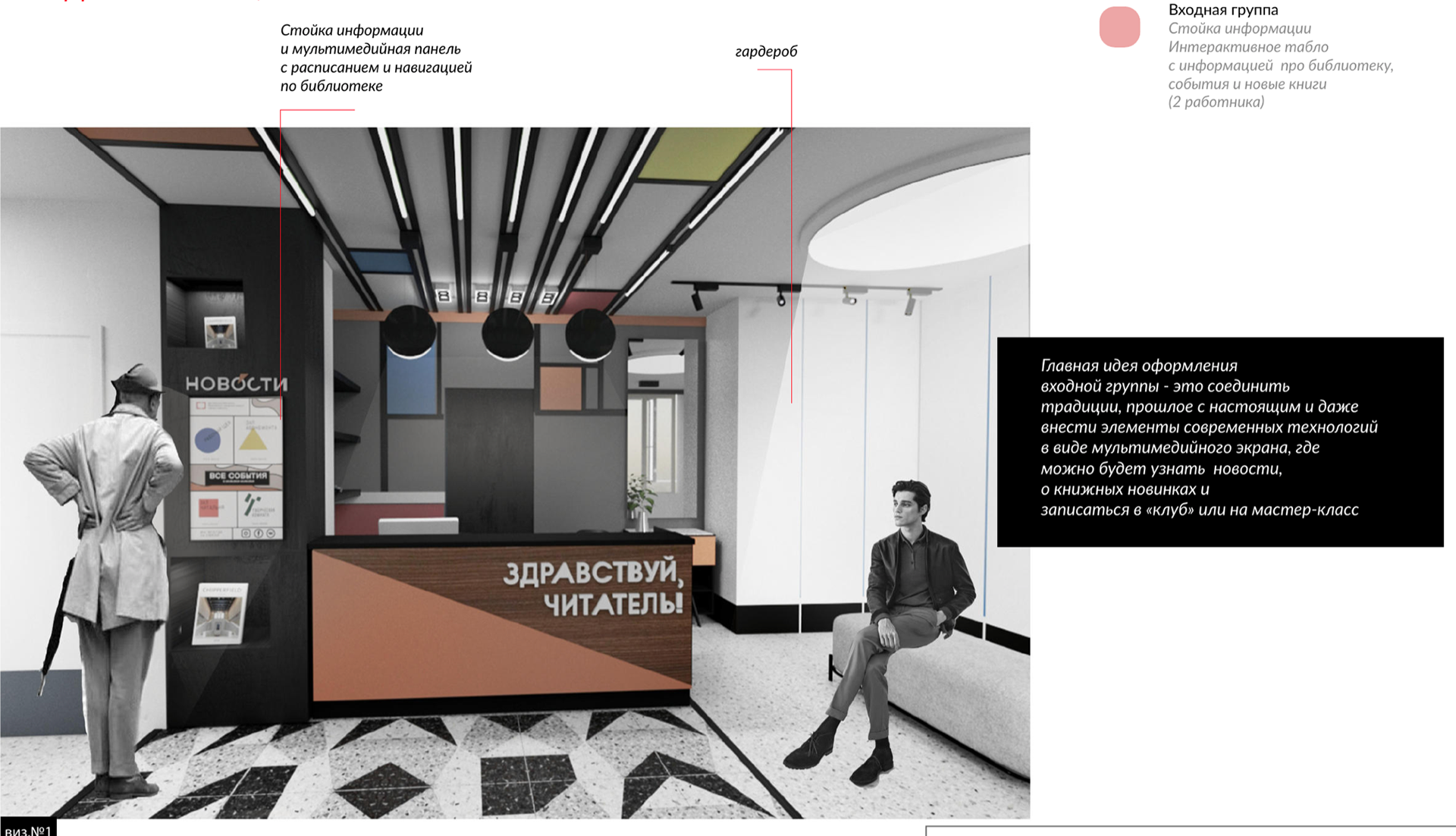Screen dimensions: 1456x836
Task: Click the НОВОСТИ heading above the screen
Action: pos(236,384)
